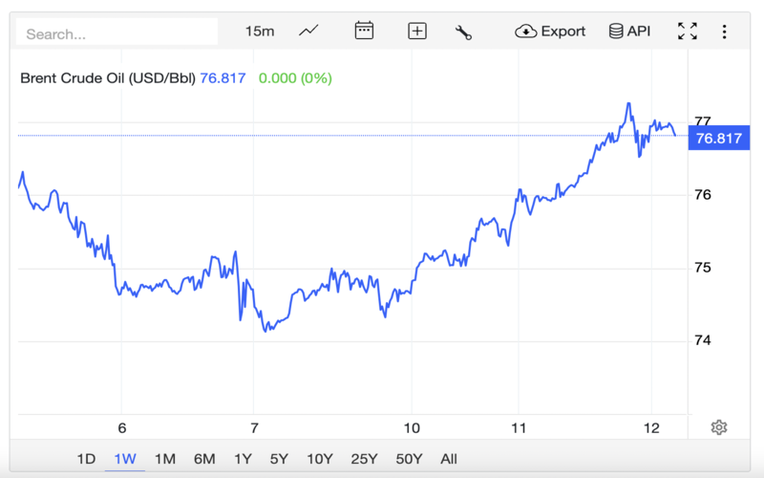Click the Search input field
The image size is (764, 478).
[117, 32]
